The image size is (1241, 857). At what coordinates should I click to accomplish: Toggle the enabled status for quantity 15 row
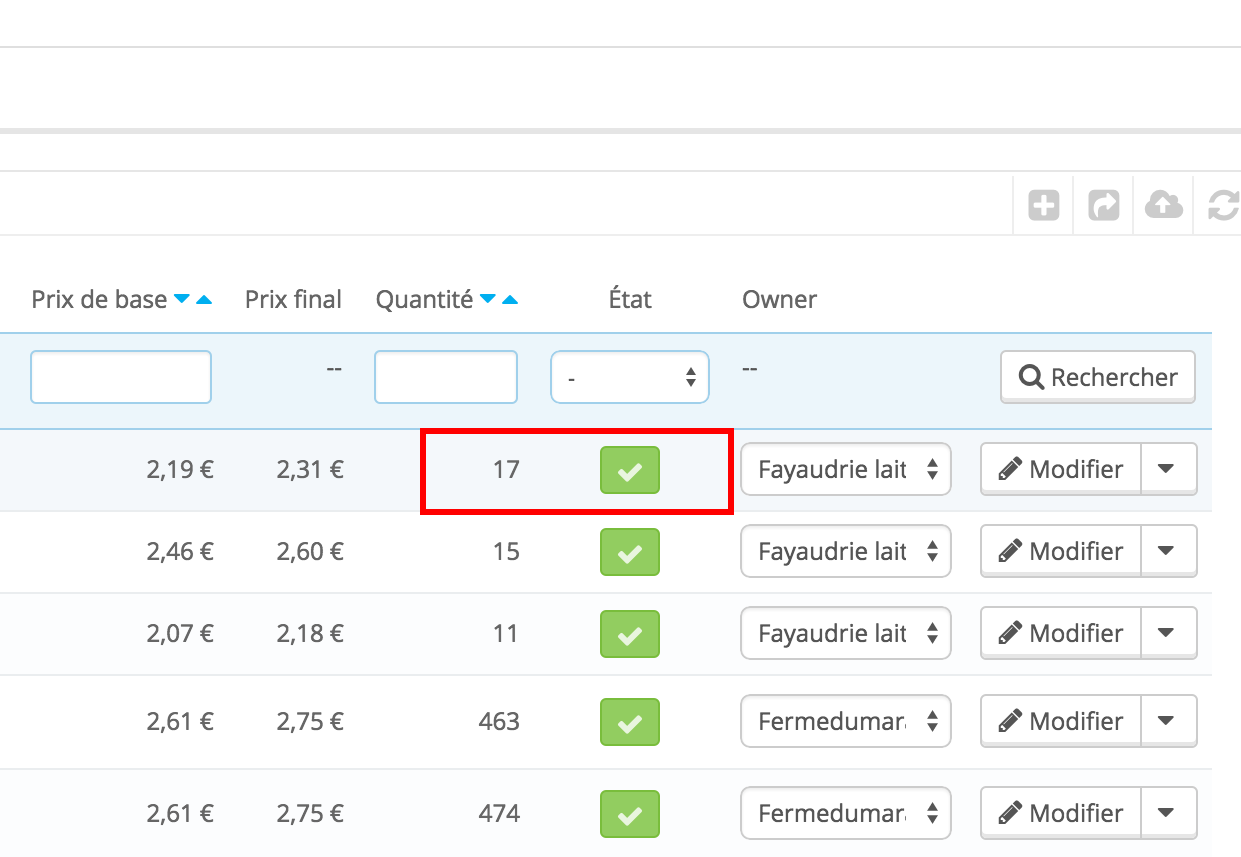(x=630, y=552)
